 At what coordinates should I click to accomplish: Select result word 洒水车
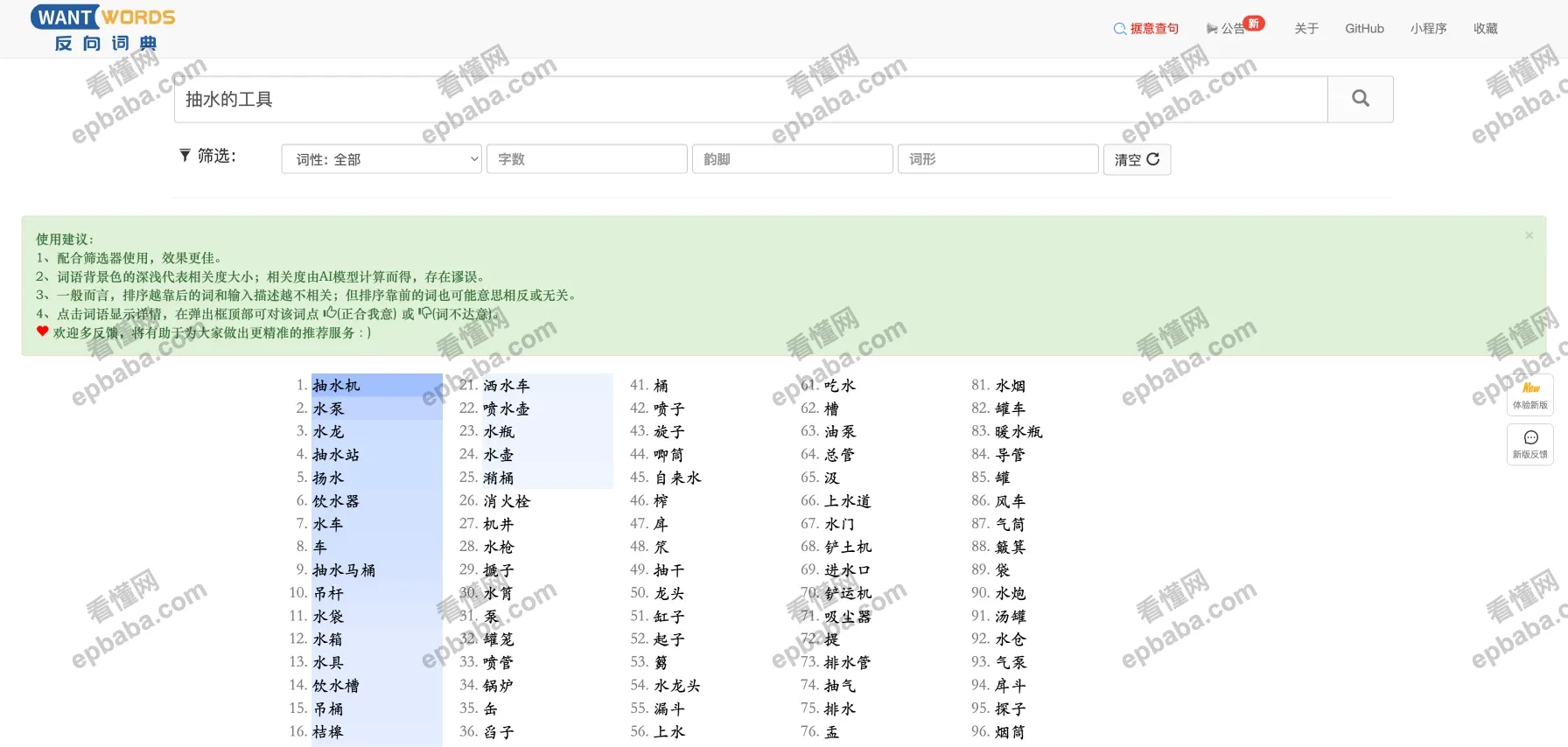[507, 386]
